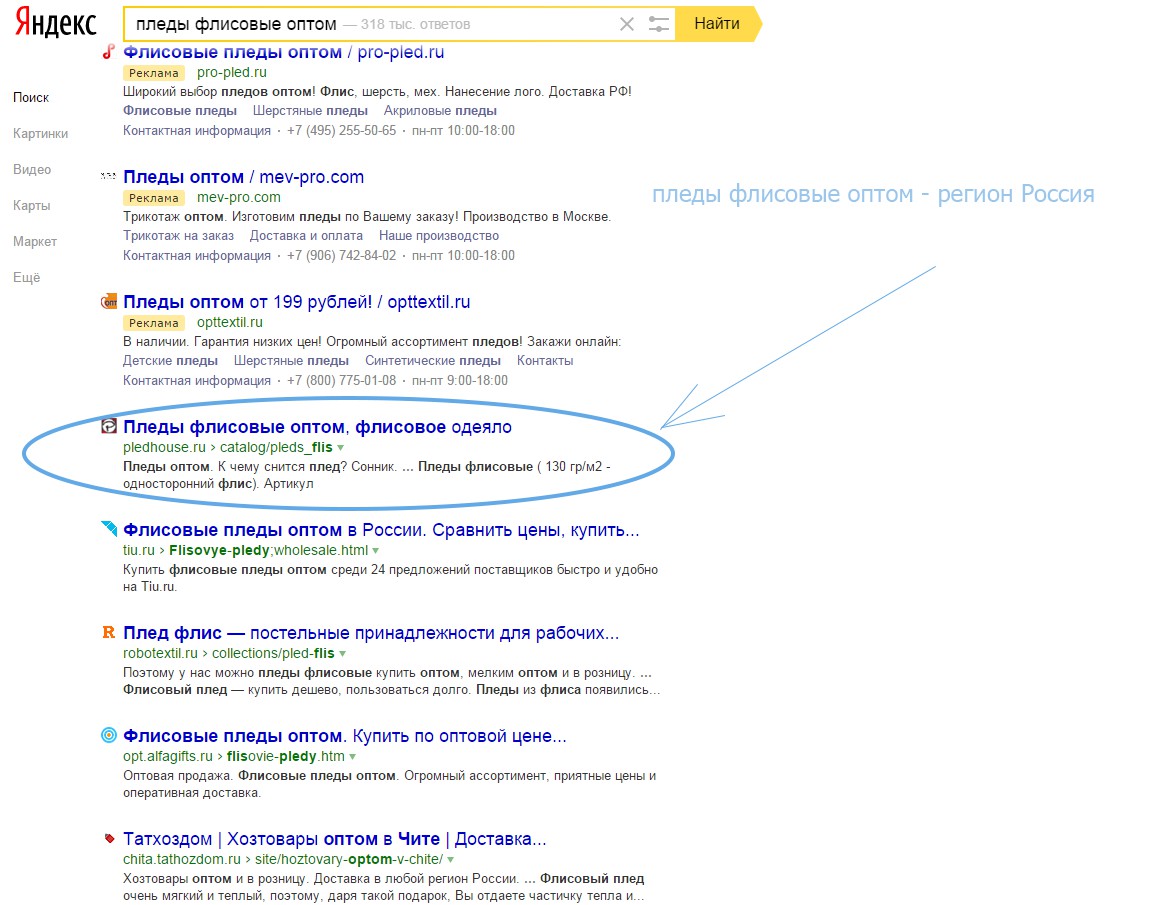Click Синтетические пледы sitelink
1170x905 pixels.
tap(433, 361)
